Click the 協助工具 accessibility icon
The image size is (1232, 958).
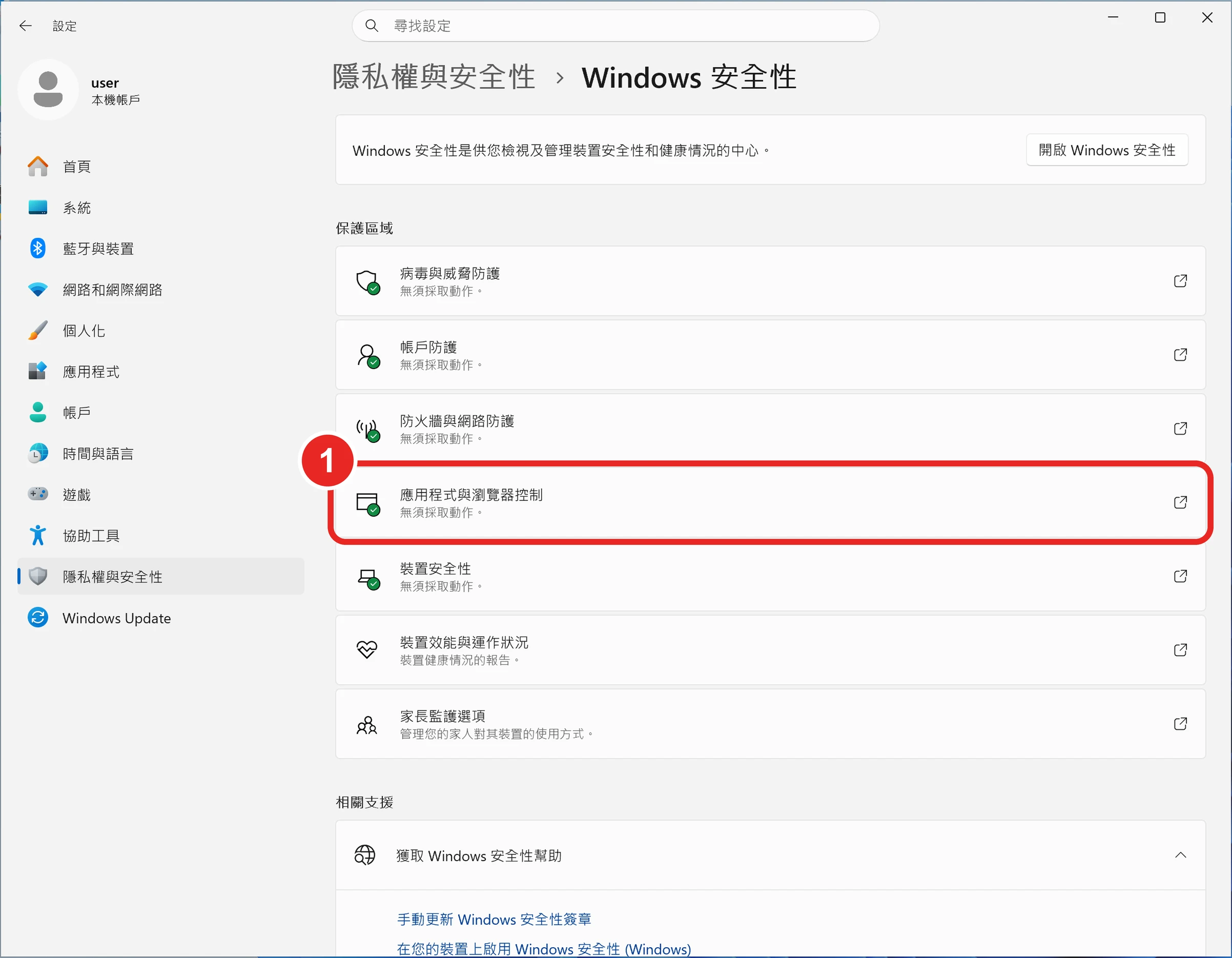[38, 536]
